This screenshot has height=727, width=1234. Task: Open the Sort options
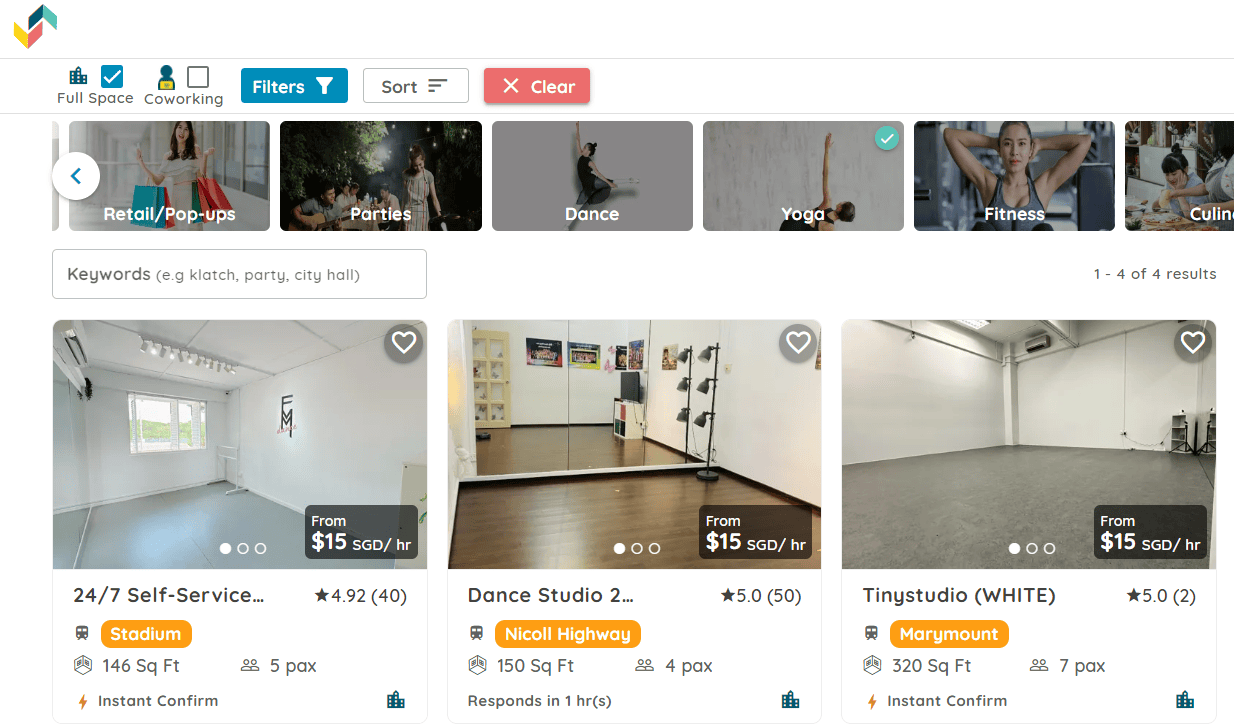(x=415, y=86)
